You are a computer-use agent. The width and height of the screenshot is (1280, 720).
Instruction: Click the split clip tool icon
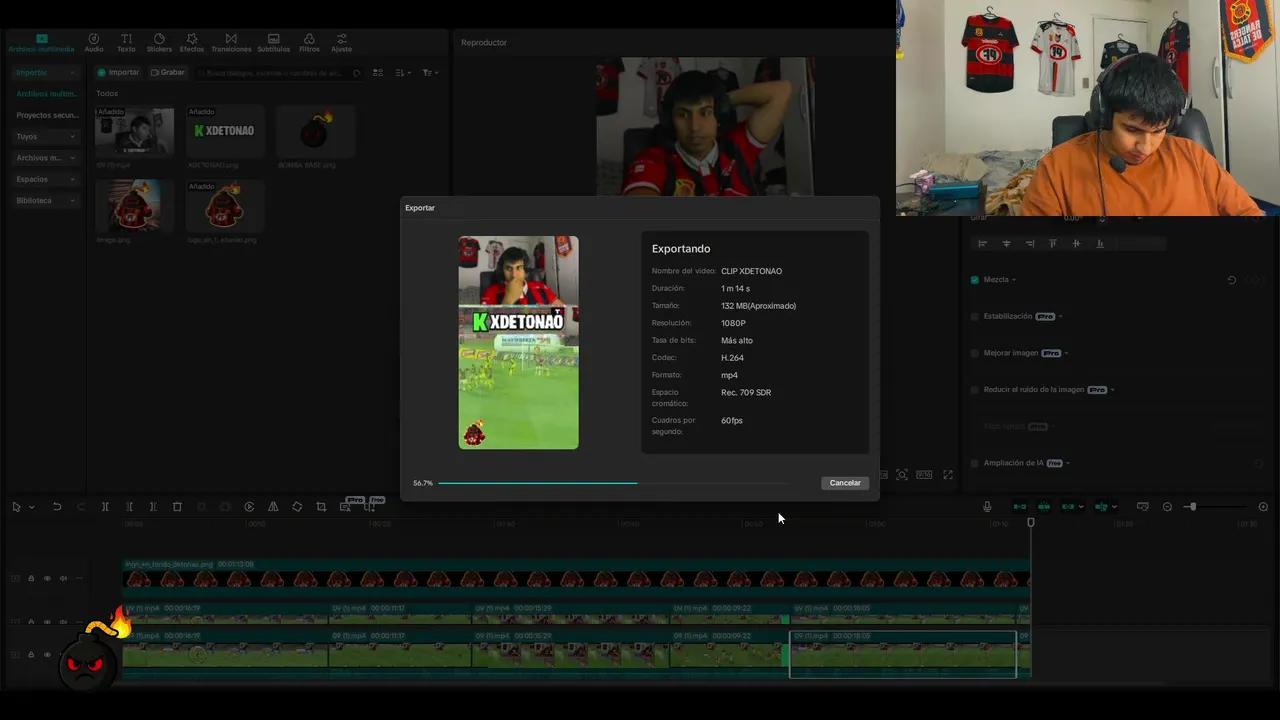pyautogui.click(x=105, y=507)
